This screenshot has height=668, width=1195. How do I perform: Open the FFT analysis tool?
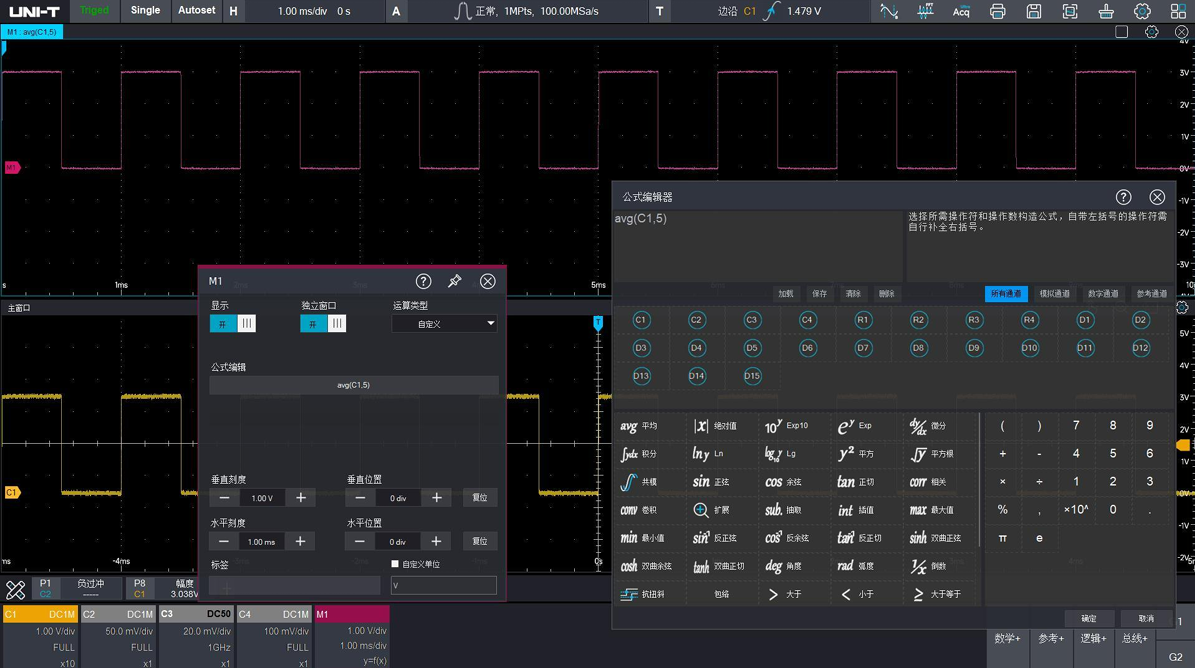pyautogui.click(x=925, y=12)
